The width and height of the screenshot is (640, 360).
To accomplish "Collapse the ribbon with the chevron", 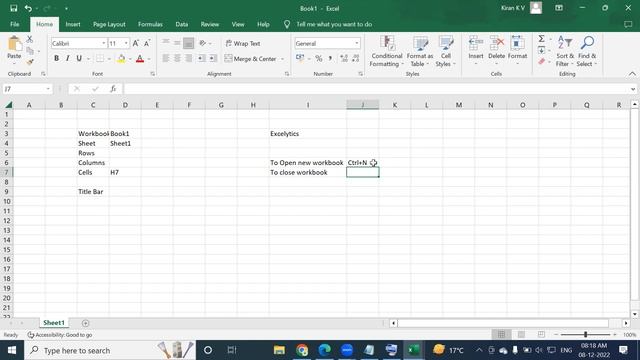I will point(632,74).
